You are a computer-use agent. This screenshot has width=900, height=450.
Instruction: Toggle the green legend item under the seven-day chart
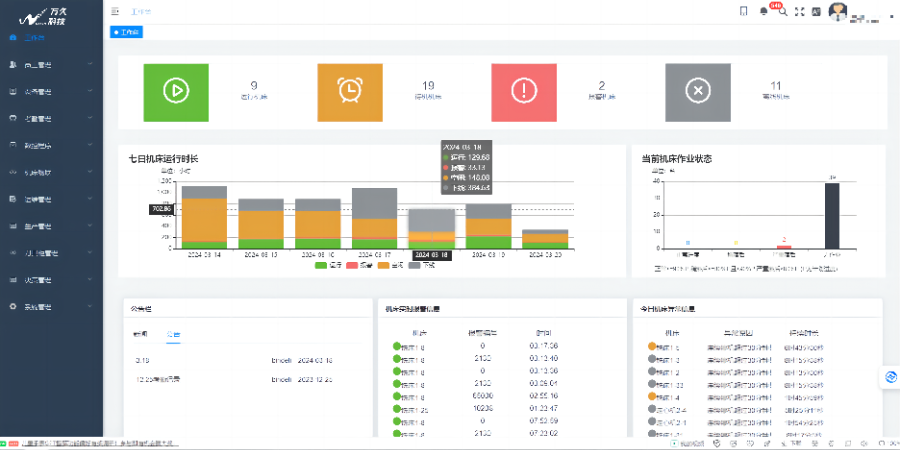click(x=329, y=265)
